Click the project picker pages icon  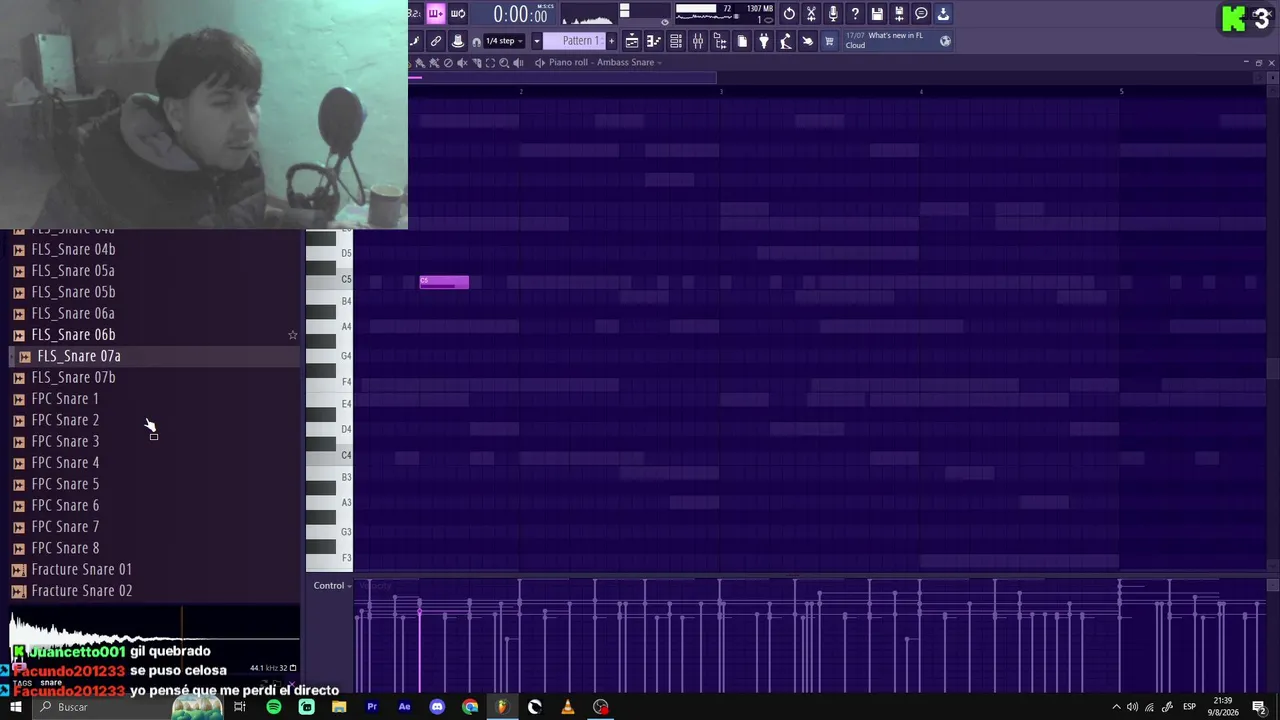point(742,41)
